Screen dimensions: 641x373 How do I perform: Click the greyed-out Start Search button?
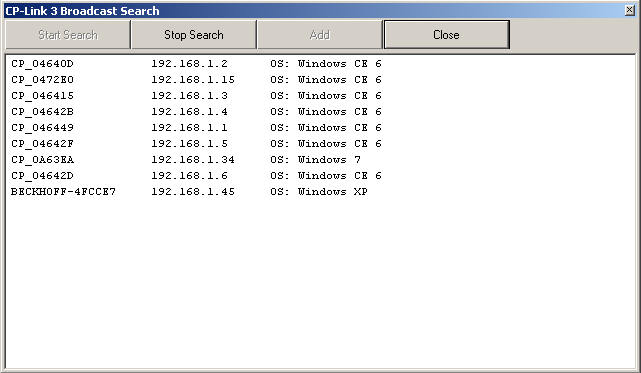point(68,35)
